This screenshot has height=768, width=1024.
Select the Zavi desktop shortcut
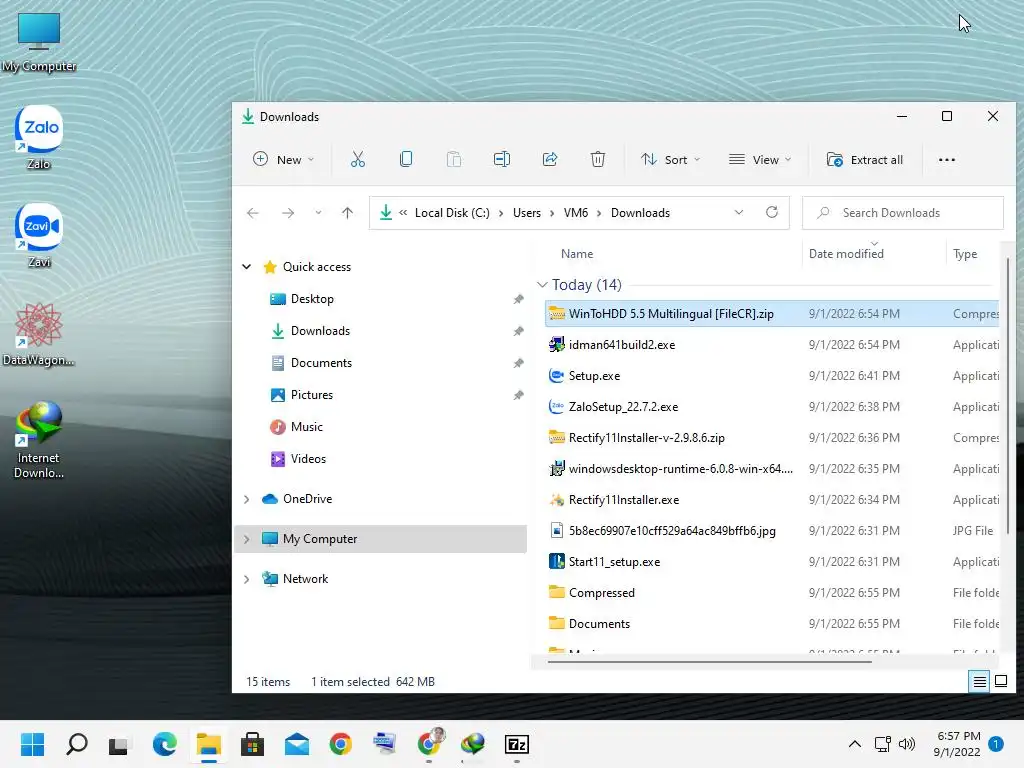pyautogui.click(x=39, y=235)
